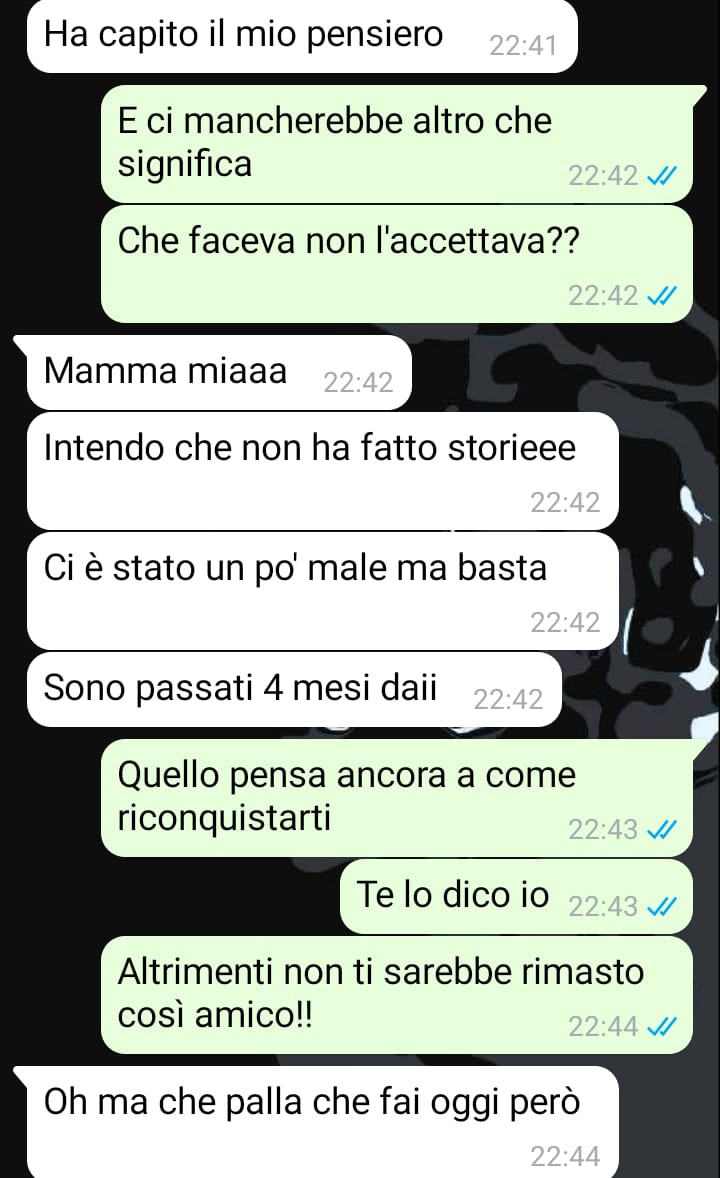Click the 22:44 timestamp on last received message

(x=565, y=1155)
